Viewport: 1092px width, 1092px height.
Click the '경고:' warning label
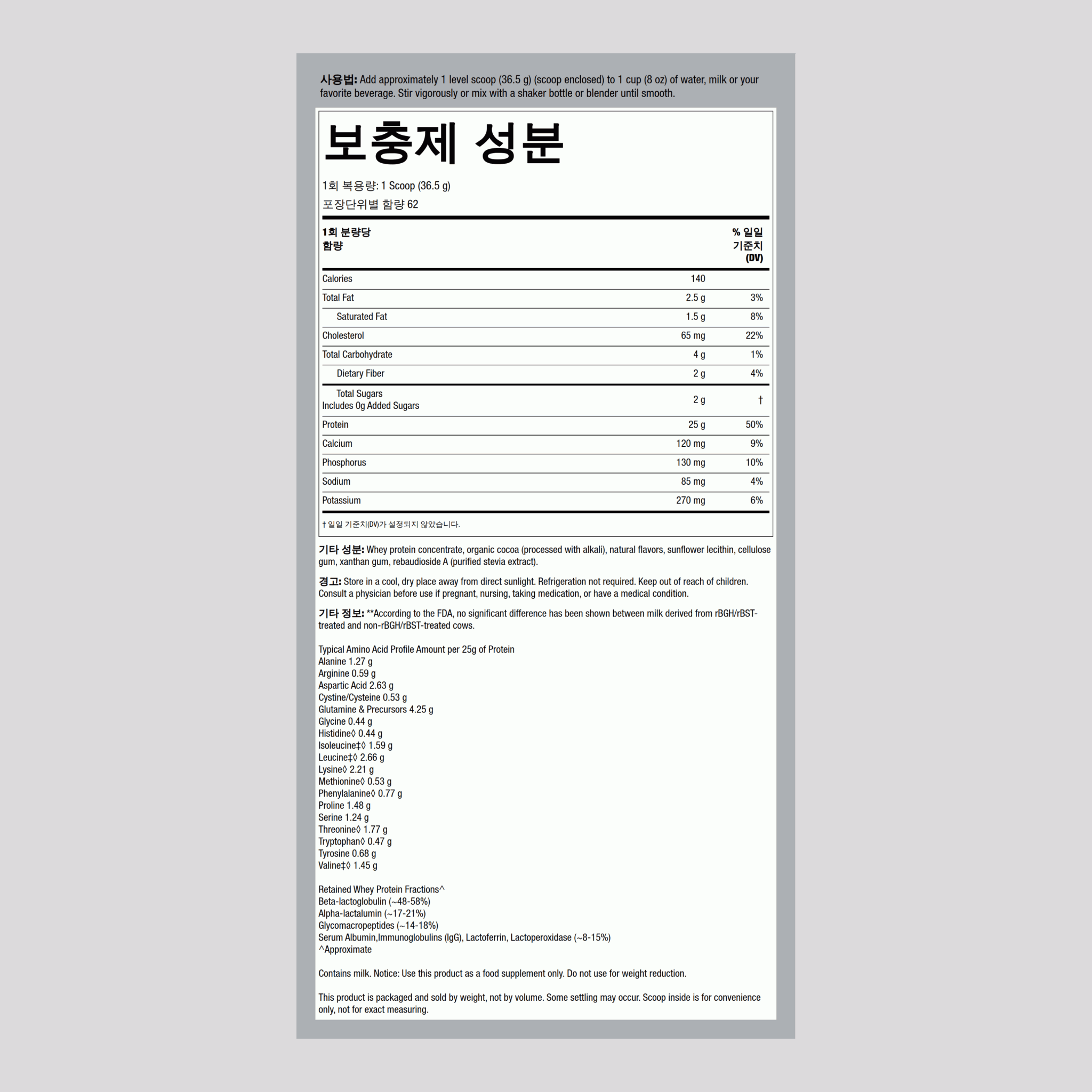(x=330, y=582)
